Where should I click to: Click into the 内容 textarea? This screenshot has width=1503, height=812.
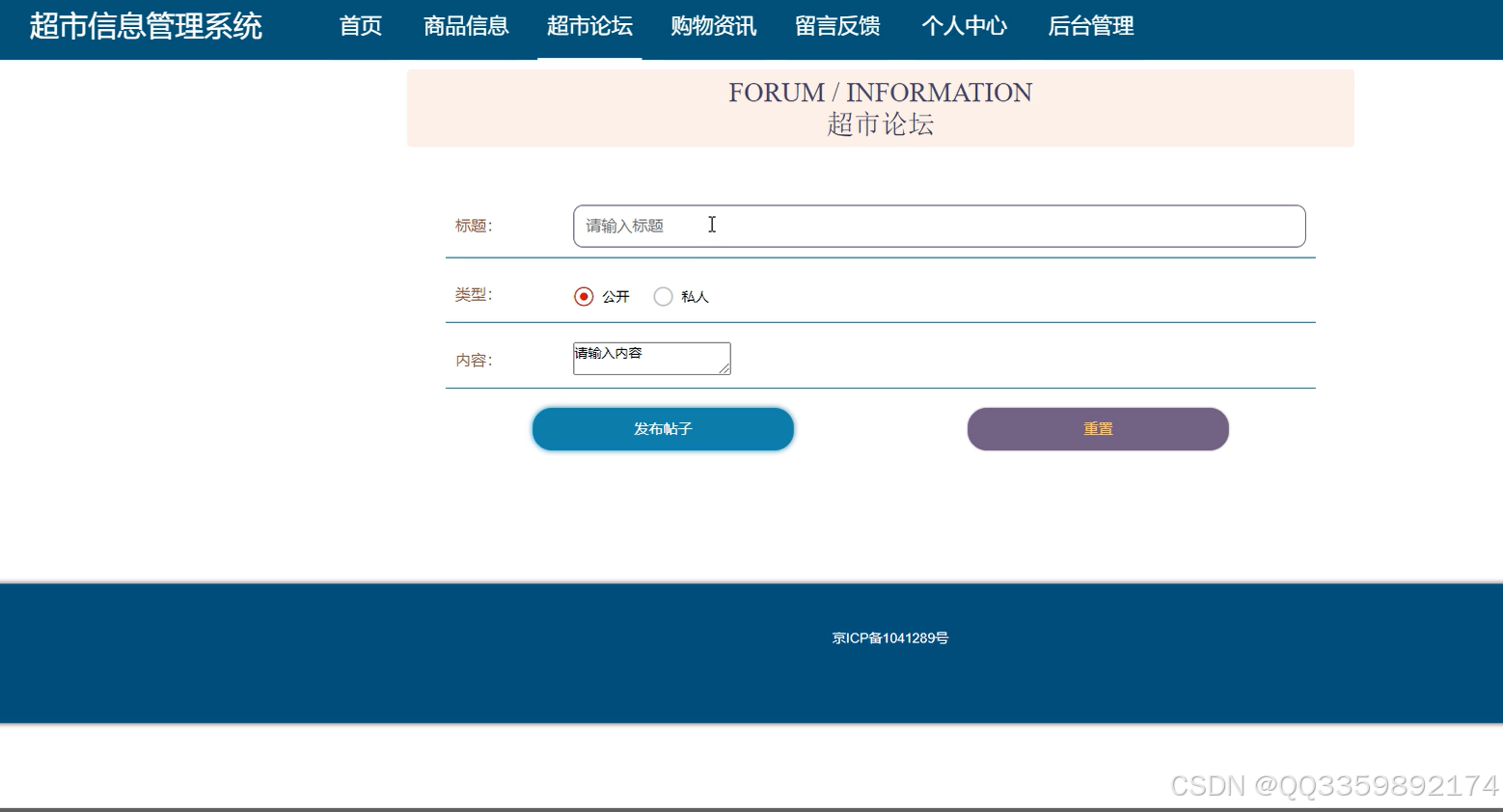coord(651,359)
